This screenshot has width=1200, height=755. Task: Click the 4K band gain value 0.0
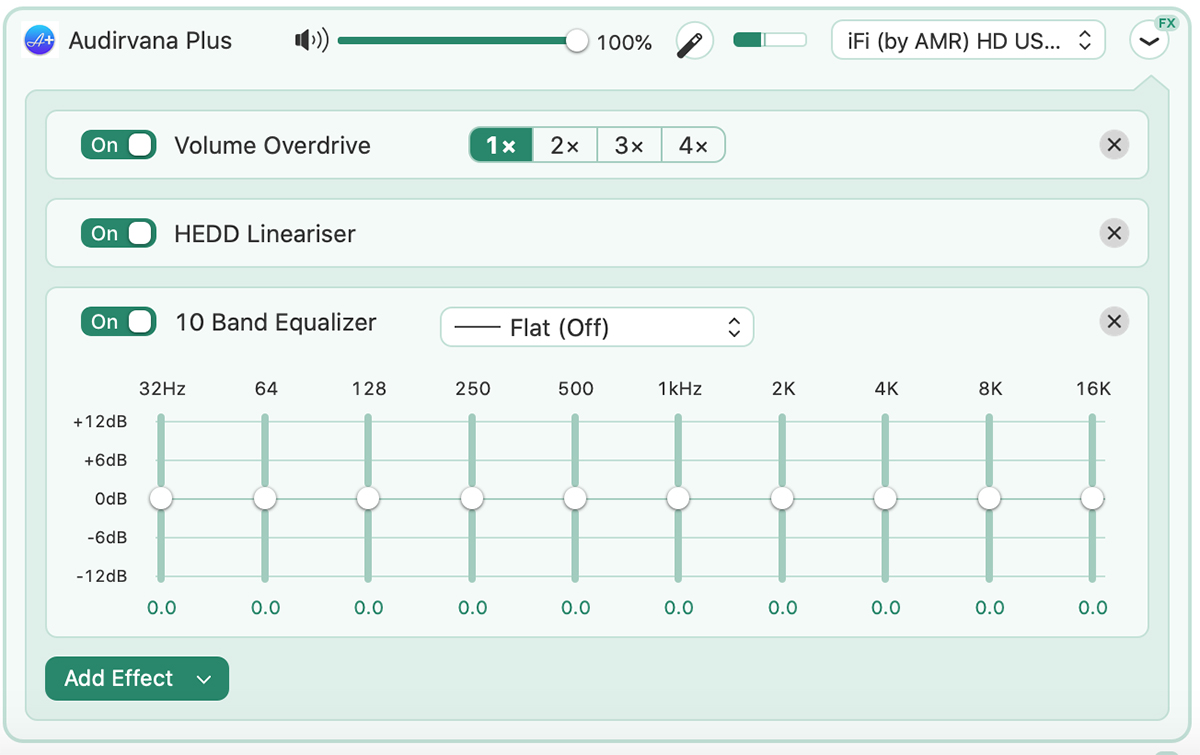[886, 607]
